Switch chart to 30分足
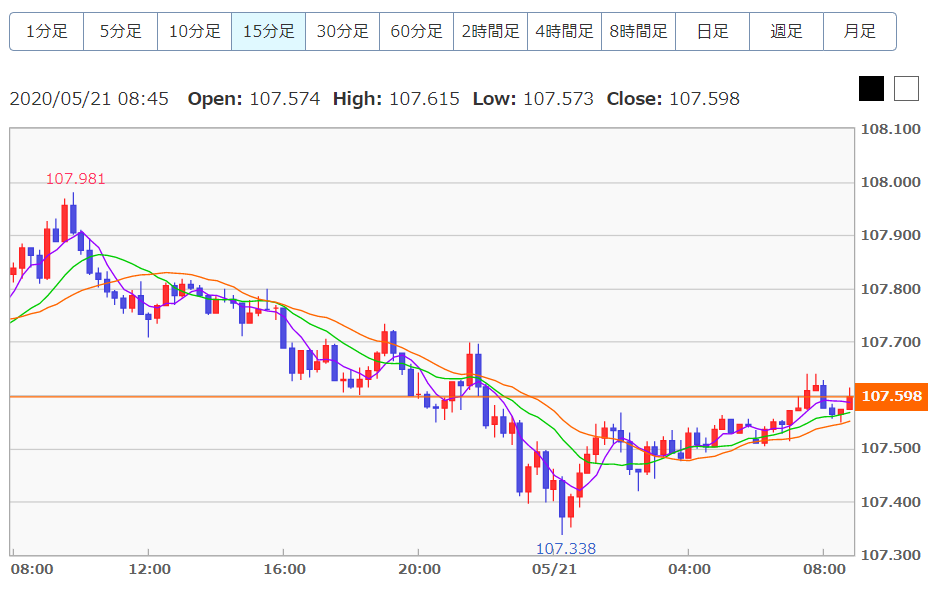Image resolution: width=948 pixels, height=591 pixels. [342, 31]
